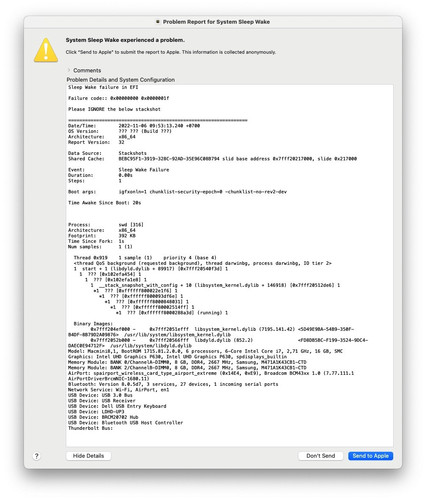426x500 pixels.
Task: Click the yellow warning triangle icon
Action: click(46, 50)
